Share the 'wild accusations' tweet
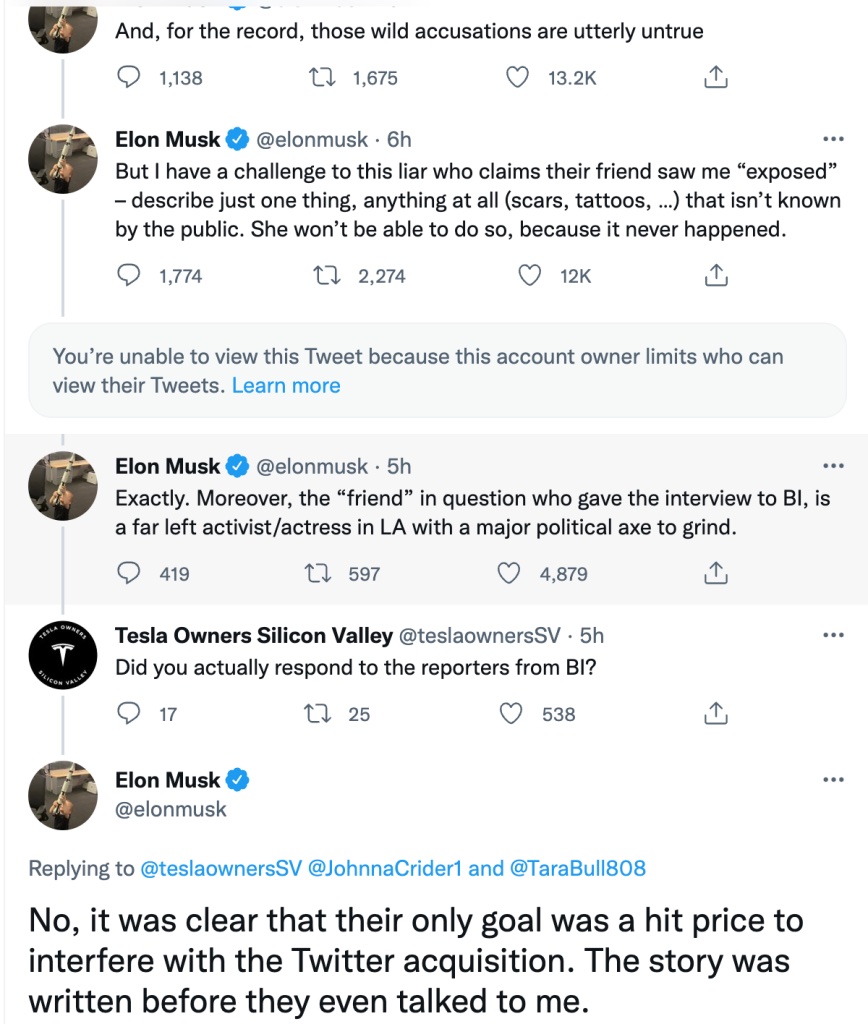 coord(715,77)
